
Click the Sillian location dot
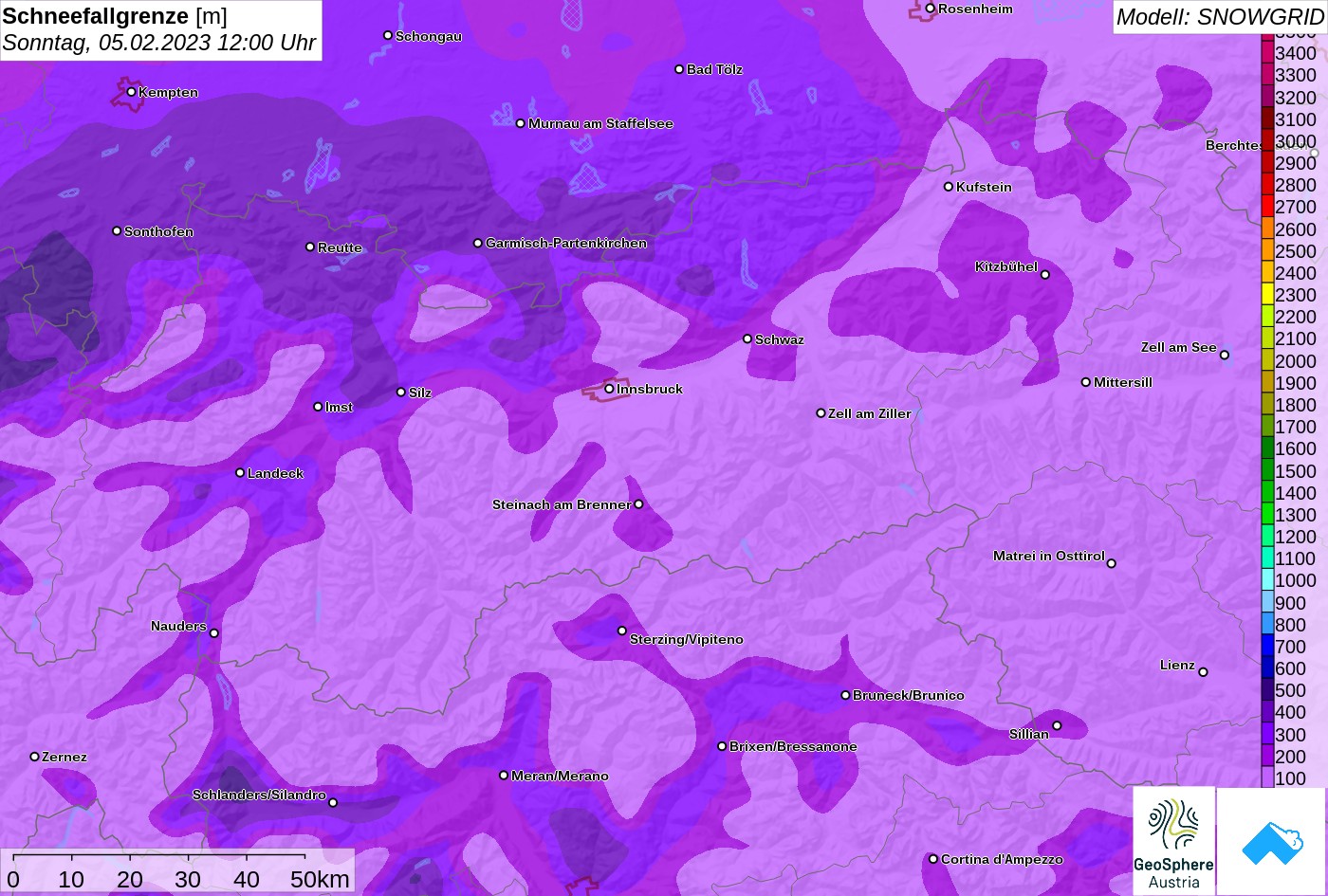(1057, 726)
